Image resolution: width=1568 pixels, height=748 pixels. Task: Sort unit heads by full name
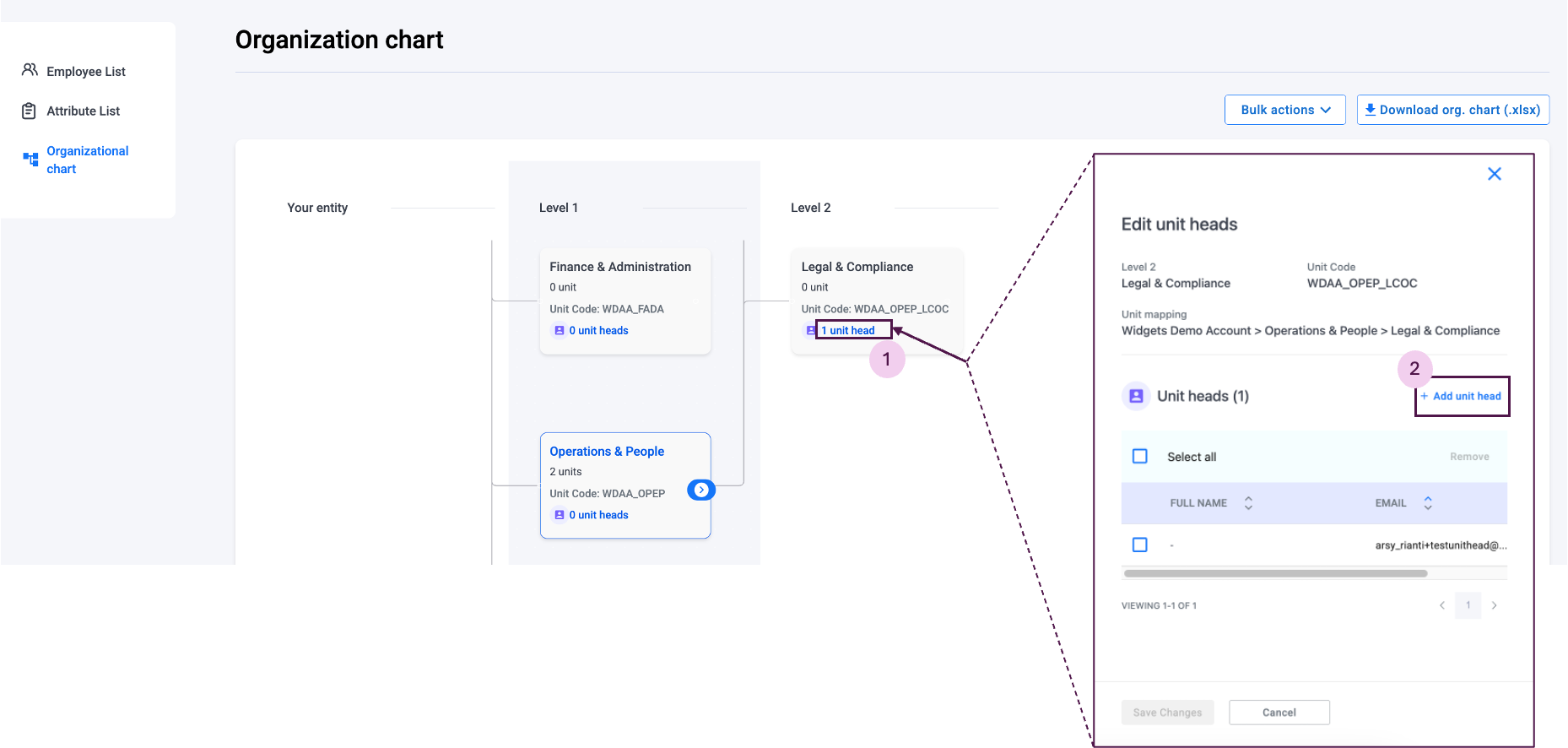click(1248, 503)
